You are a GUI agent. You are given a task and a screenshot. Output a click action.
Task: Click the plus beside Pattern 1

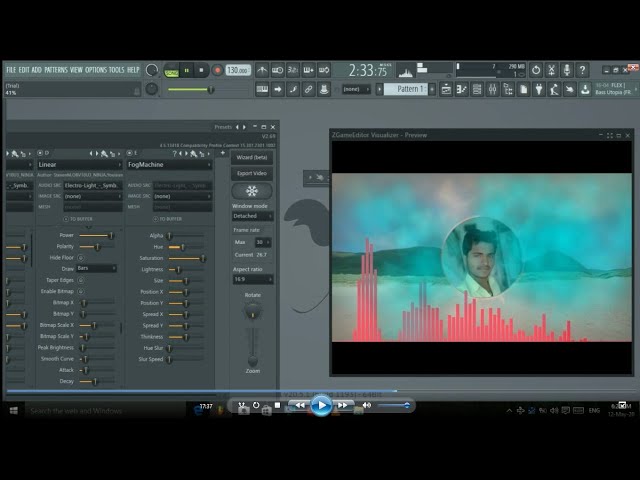click(432, 89)
